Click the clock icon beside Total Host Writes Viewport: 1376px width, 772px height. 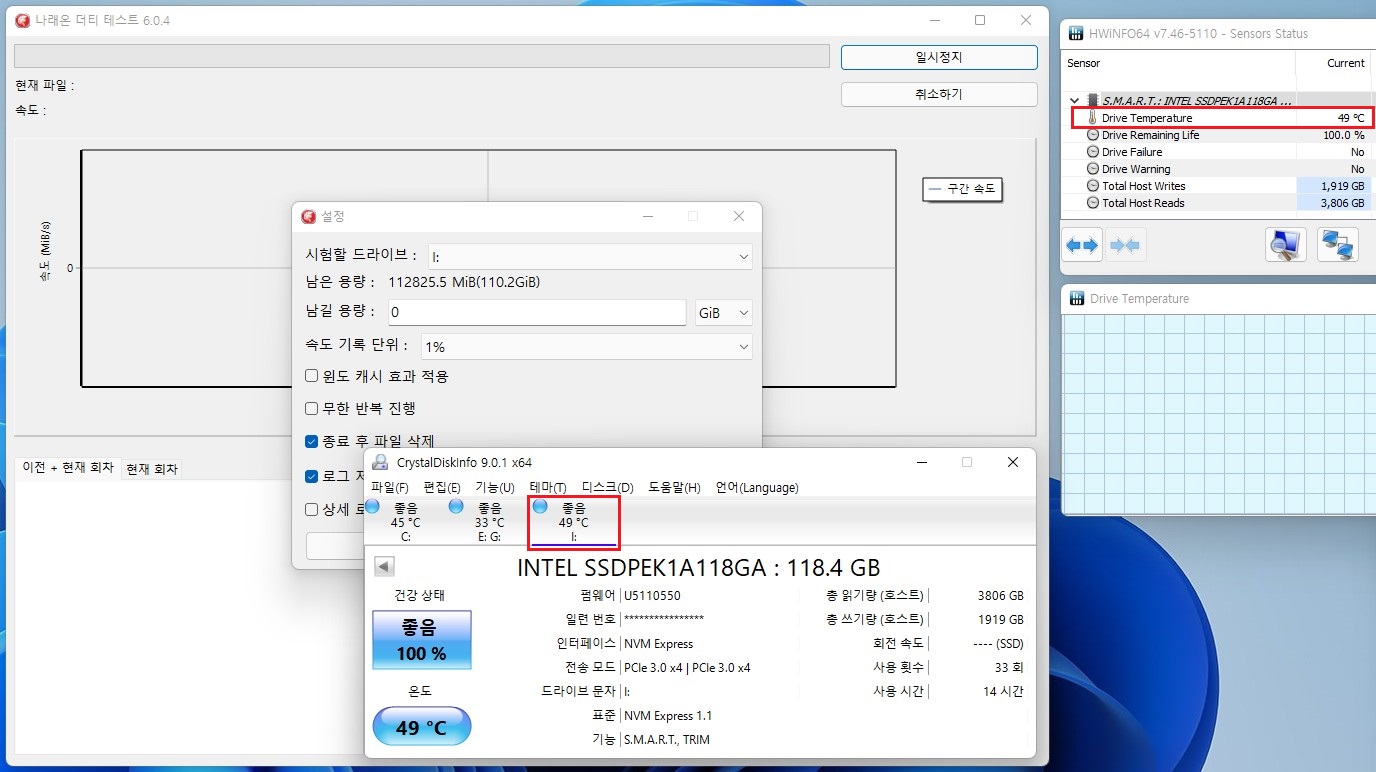[1093, 186]
